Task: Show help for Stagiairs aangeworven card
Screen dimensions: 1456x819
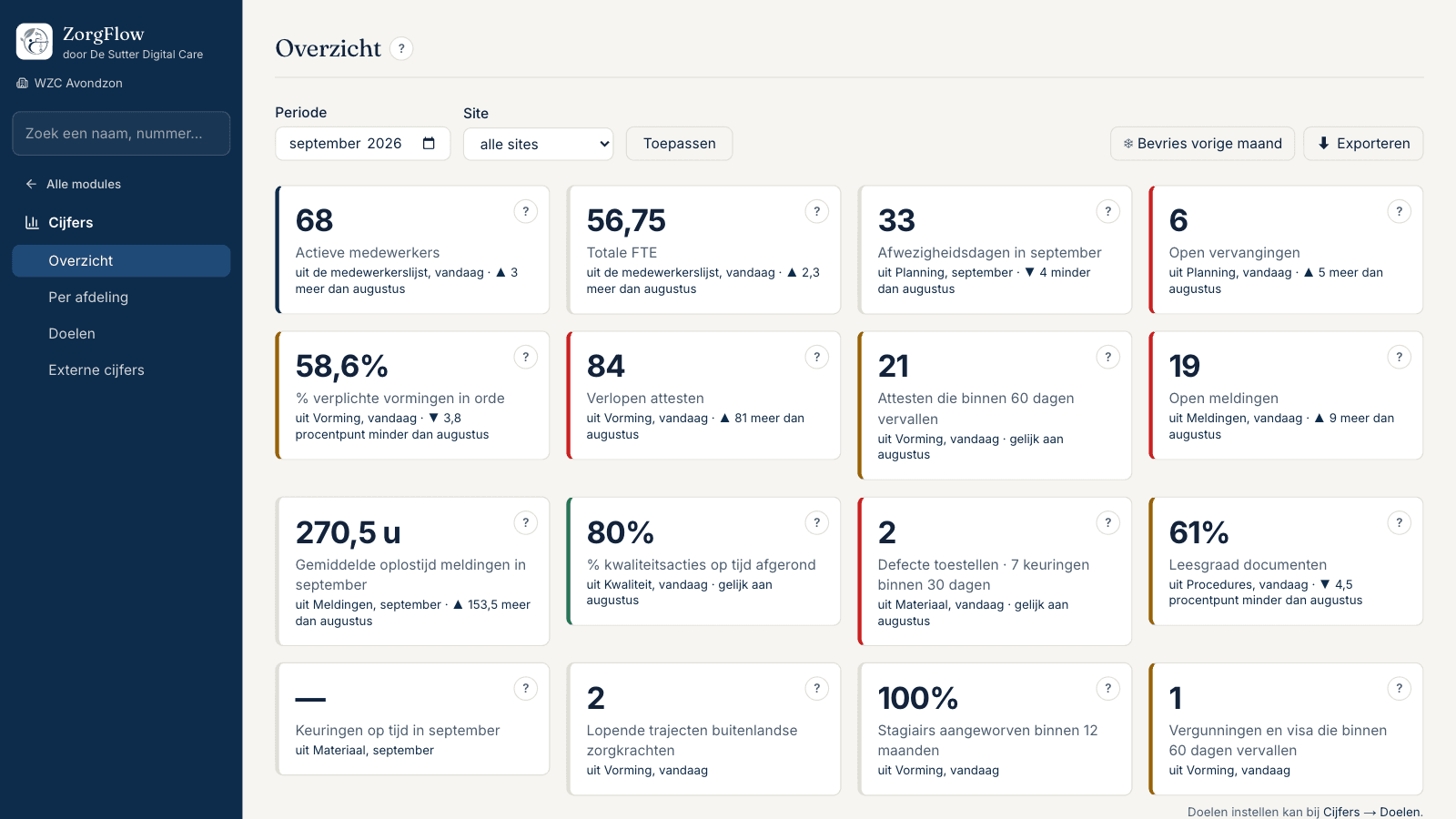Action: click(1107, 688)
